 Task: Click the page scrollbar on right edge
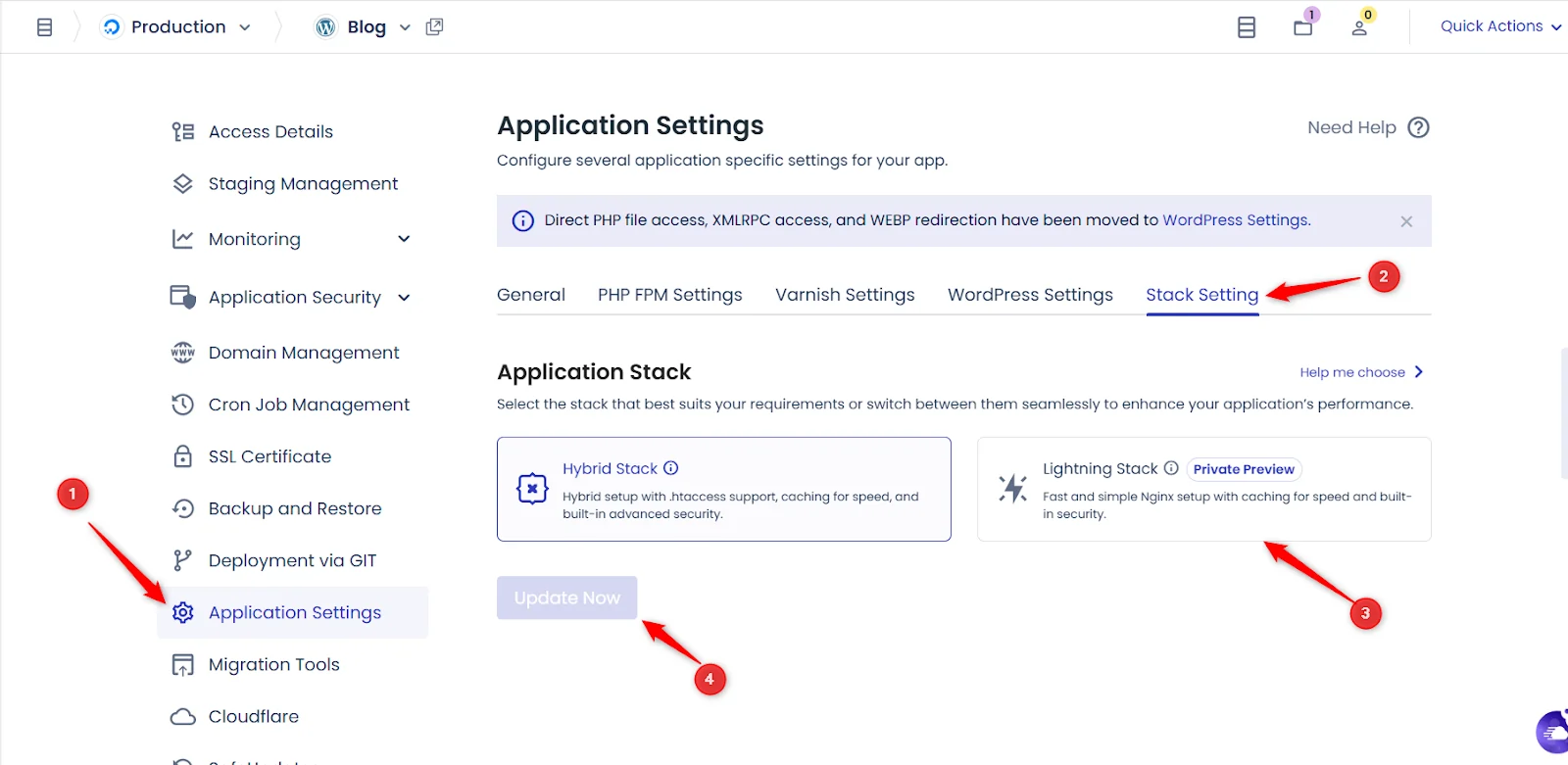pos(1563,411)
